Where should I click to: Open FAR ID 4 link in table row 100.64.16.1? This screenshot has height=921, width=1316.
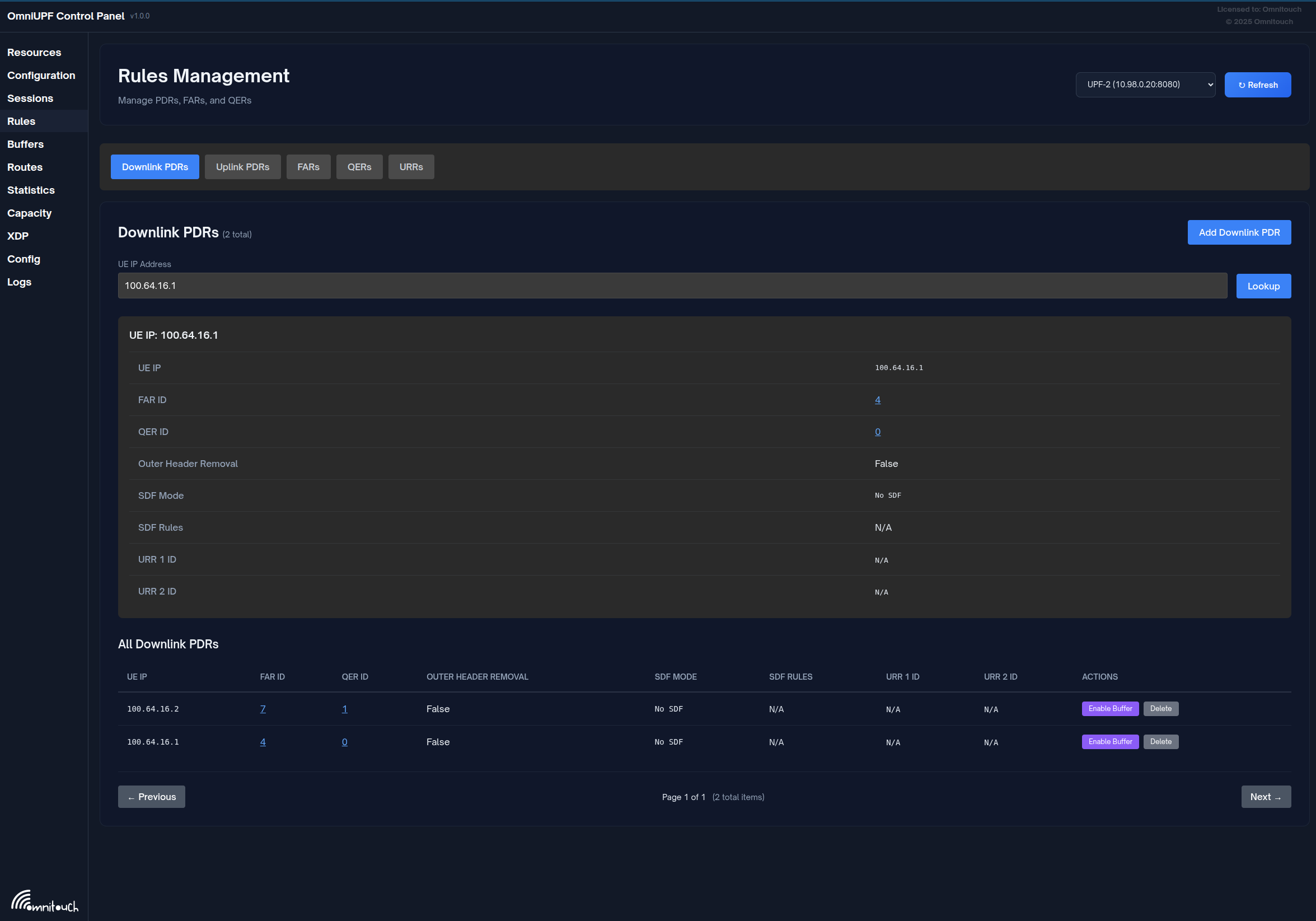pos(263,742)
